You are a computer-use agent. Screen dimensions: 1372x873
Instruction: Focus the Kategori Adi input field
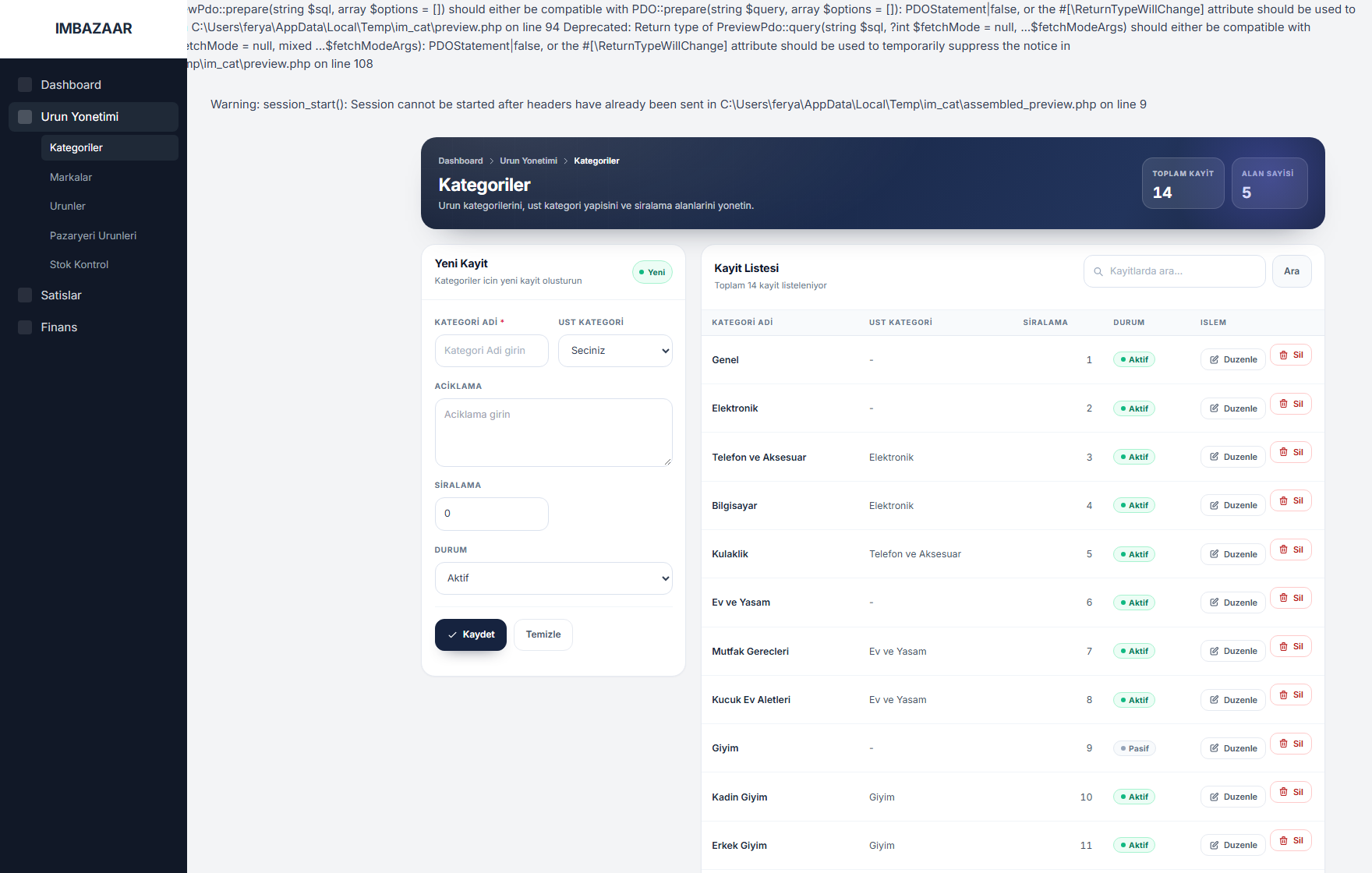click(492, 351)
